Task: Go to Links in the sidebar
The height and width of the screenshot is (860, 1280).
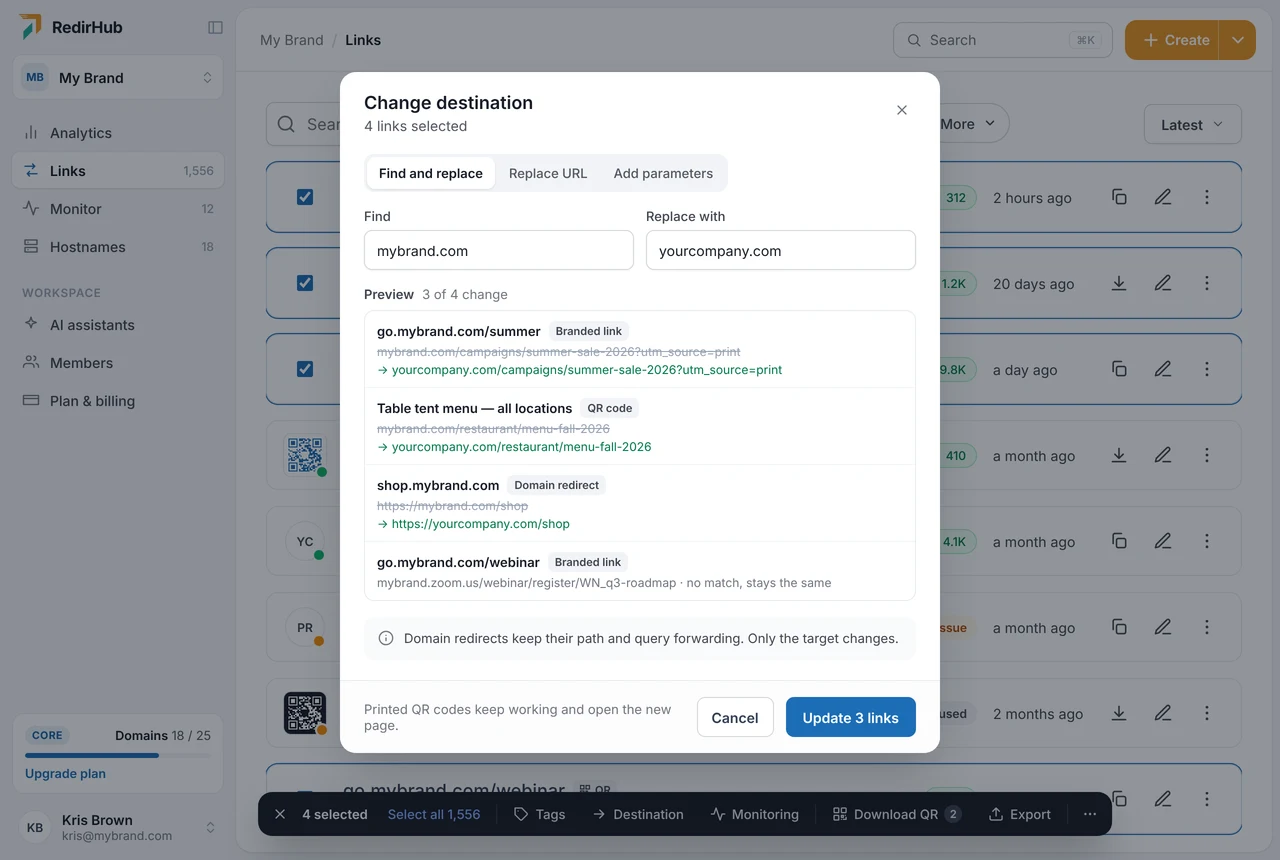Action: point(118,171)
